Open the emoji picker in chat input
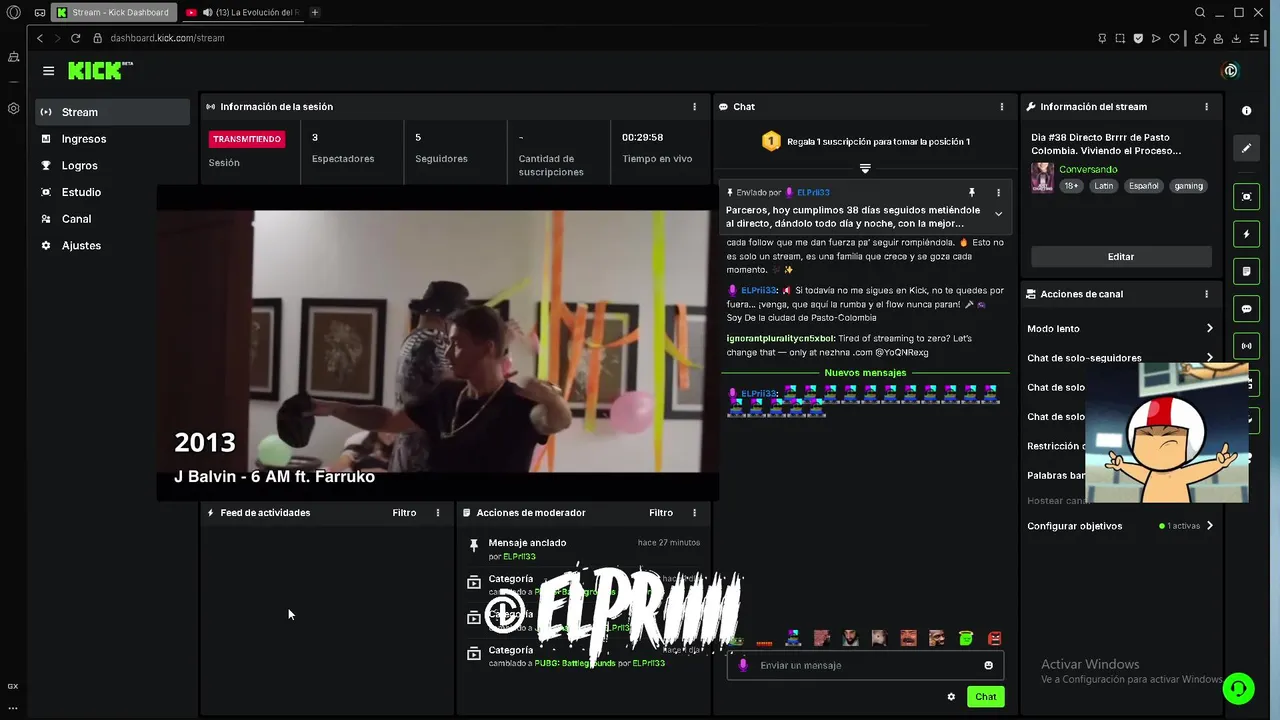The height and width of the screenshot is (720, 1280). point(989,665)
